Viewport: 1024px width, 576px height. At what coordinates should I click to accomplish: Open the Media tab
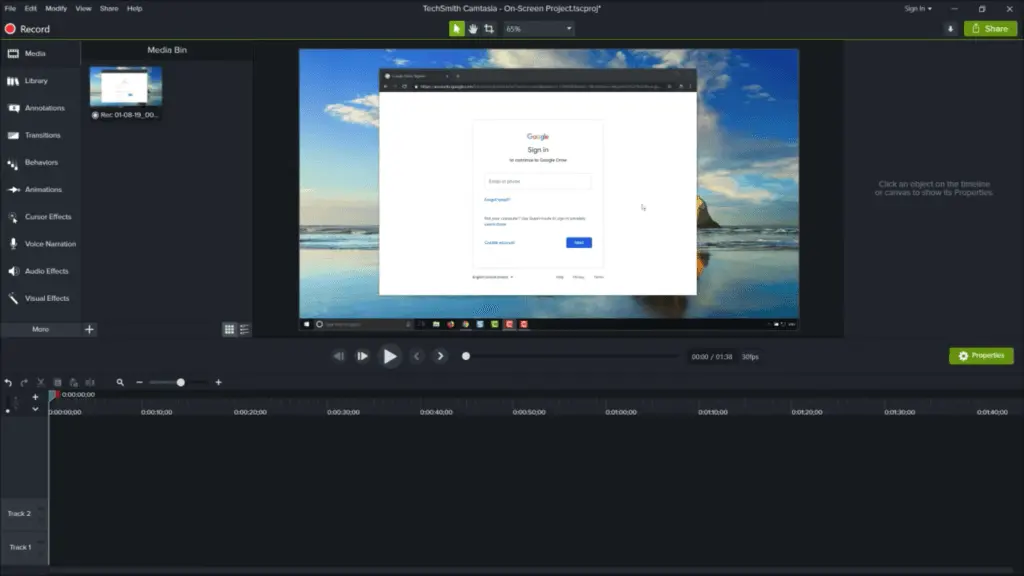click(x=40, y=54)
